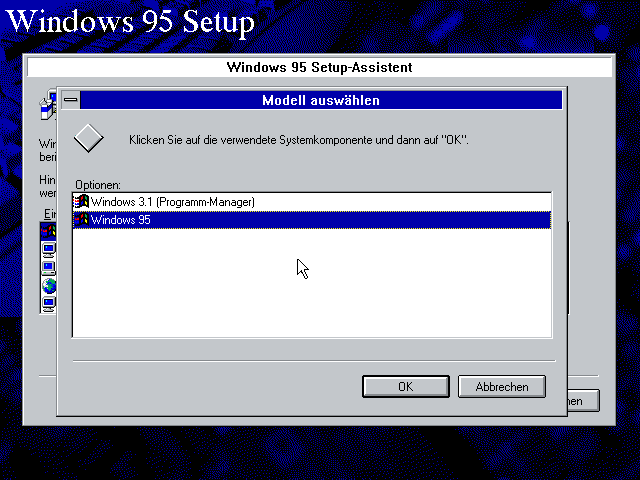Click the diamond icon next to instructions
Screen dimensions: 640x480
click(89, 138)
